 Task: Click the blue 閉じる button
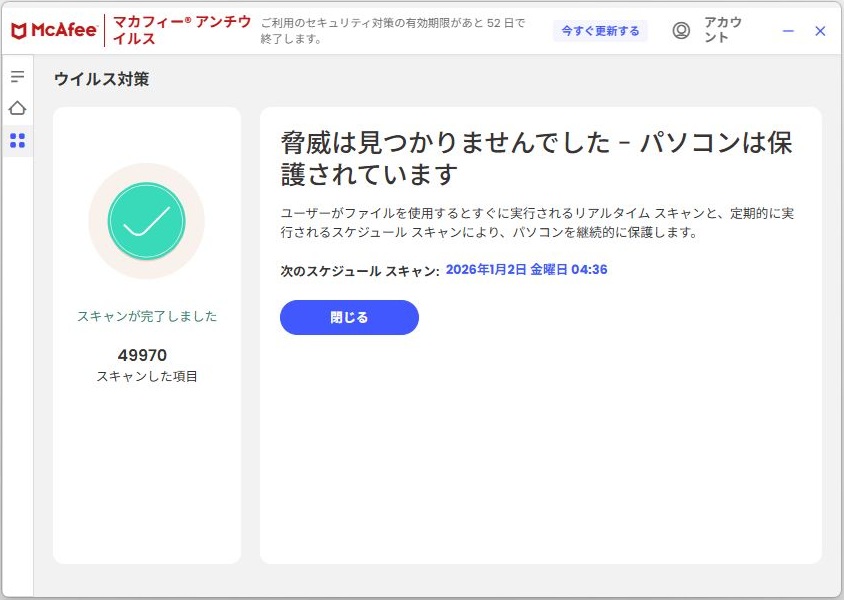349,318
